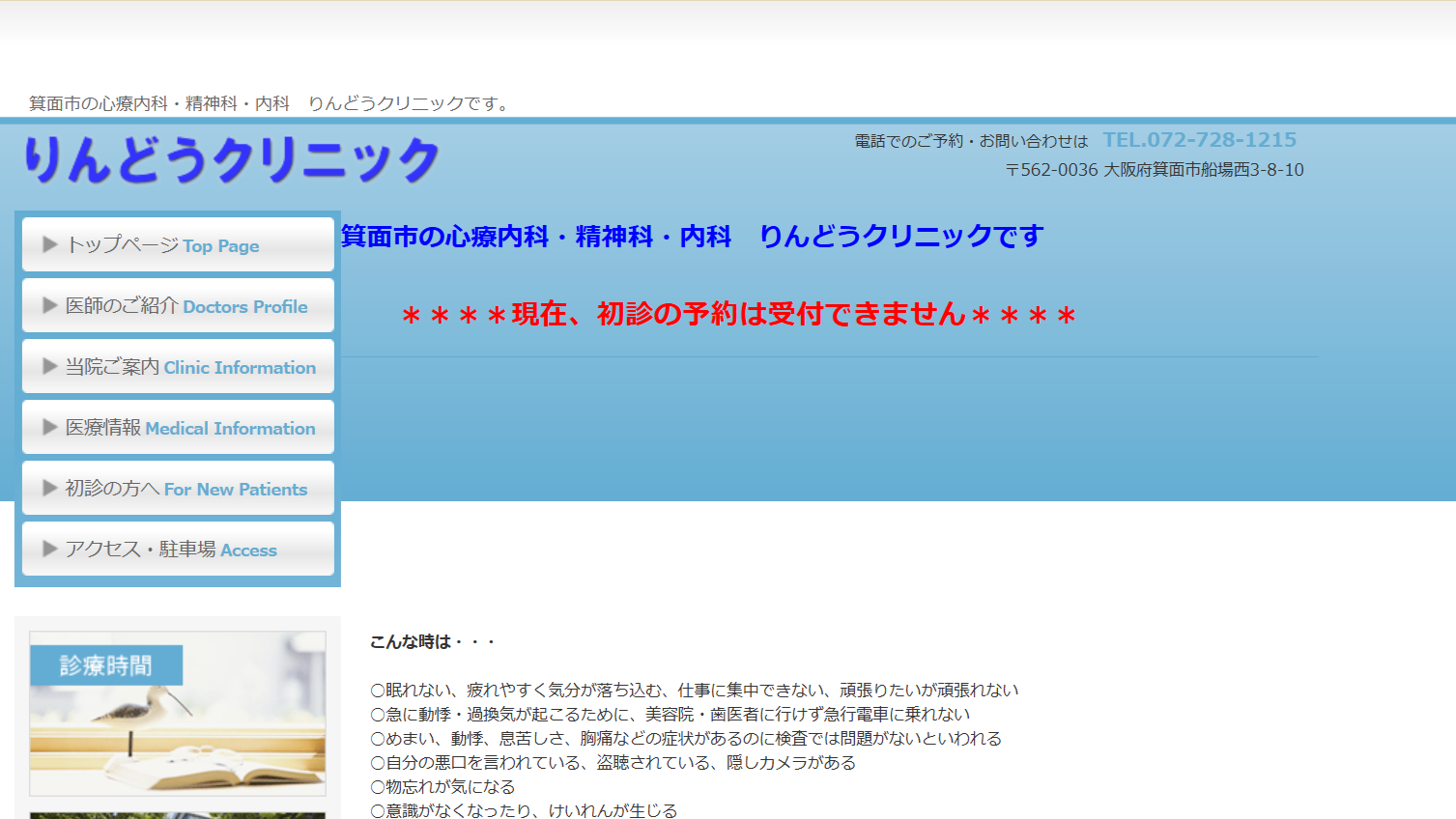Click the line ○物忘れが気になる
The image size is (1456, 819).
(443, 786)
